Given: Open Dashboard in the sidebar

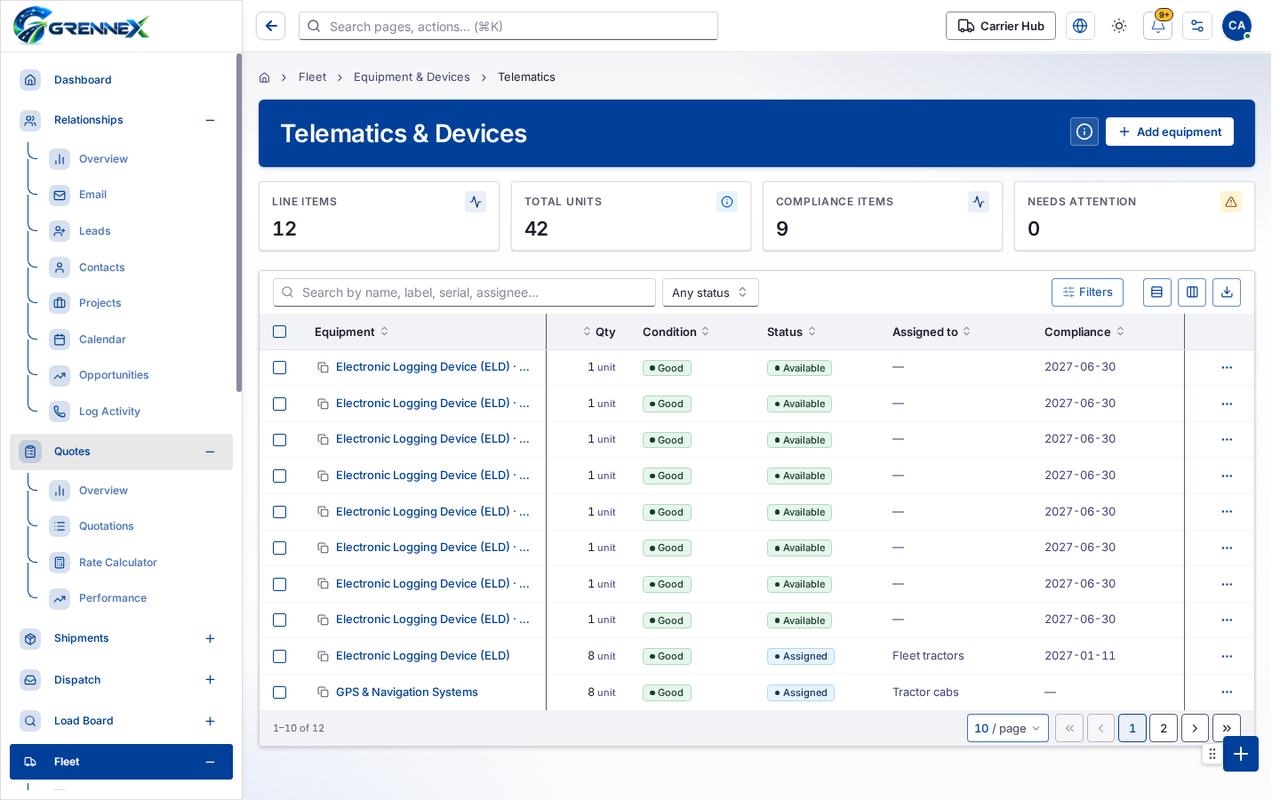Looking at the screenshot, I should 121,79.
